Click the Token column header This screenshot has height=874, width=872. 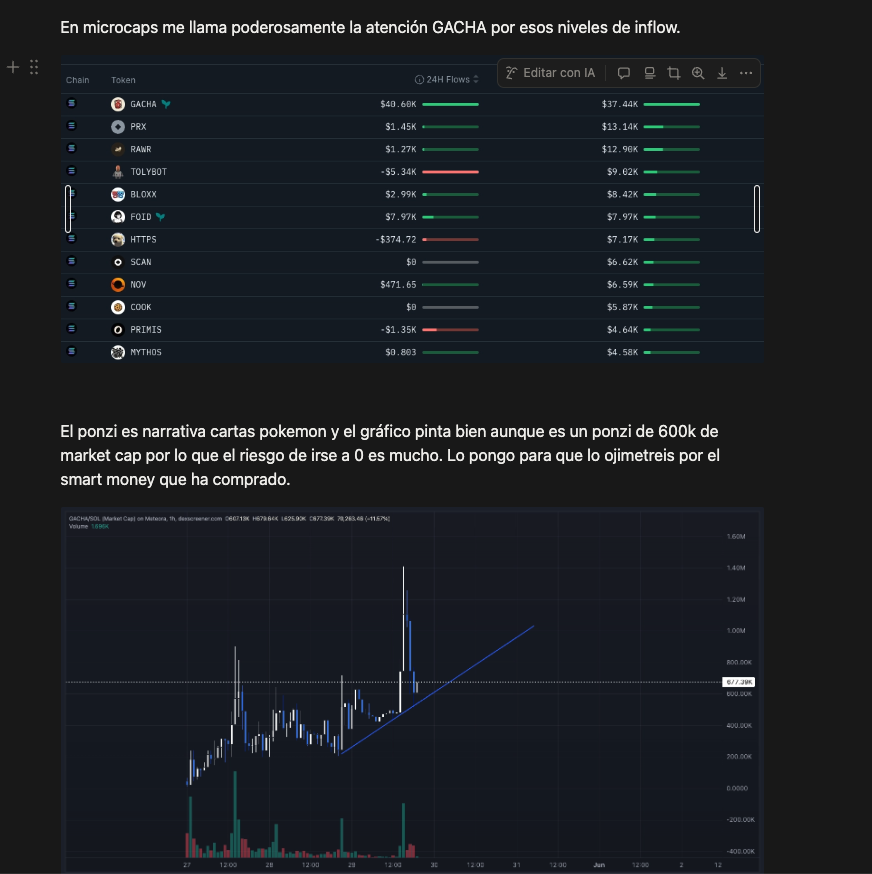click(123, 80)
